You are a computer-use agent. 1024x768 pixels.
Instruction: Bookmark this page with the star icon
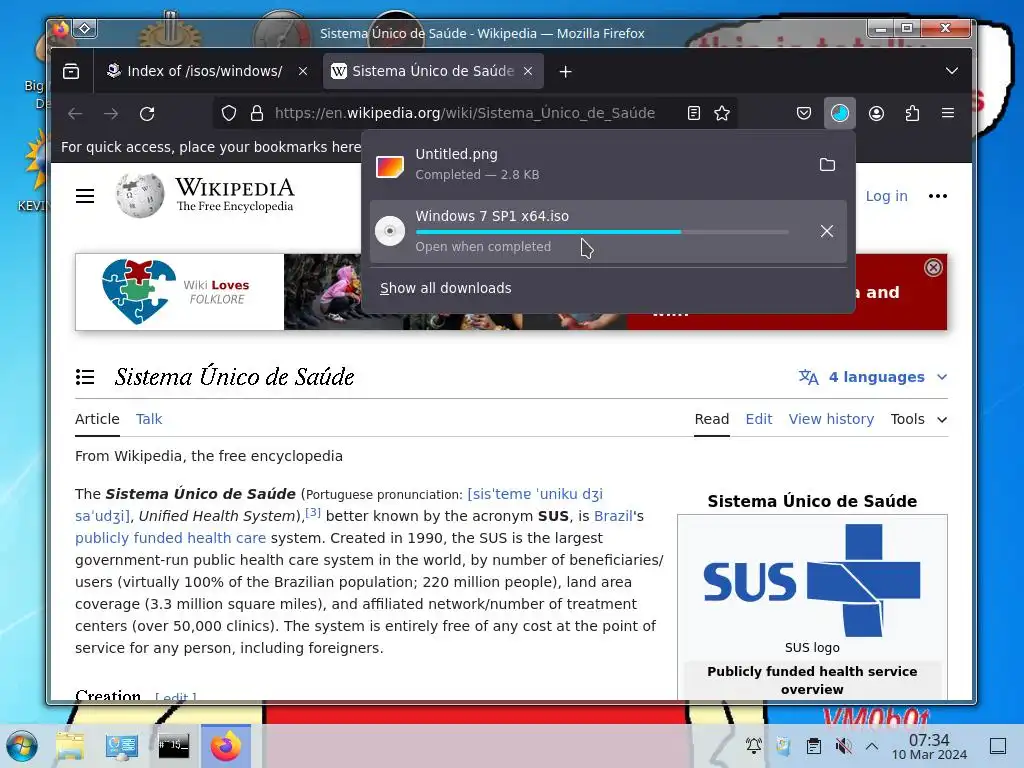(722, 114)
